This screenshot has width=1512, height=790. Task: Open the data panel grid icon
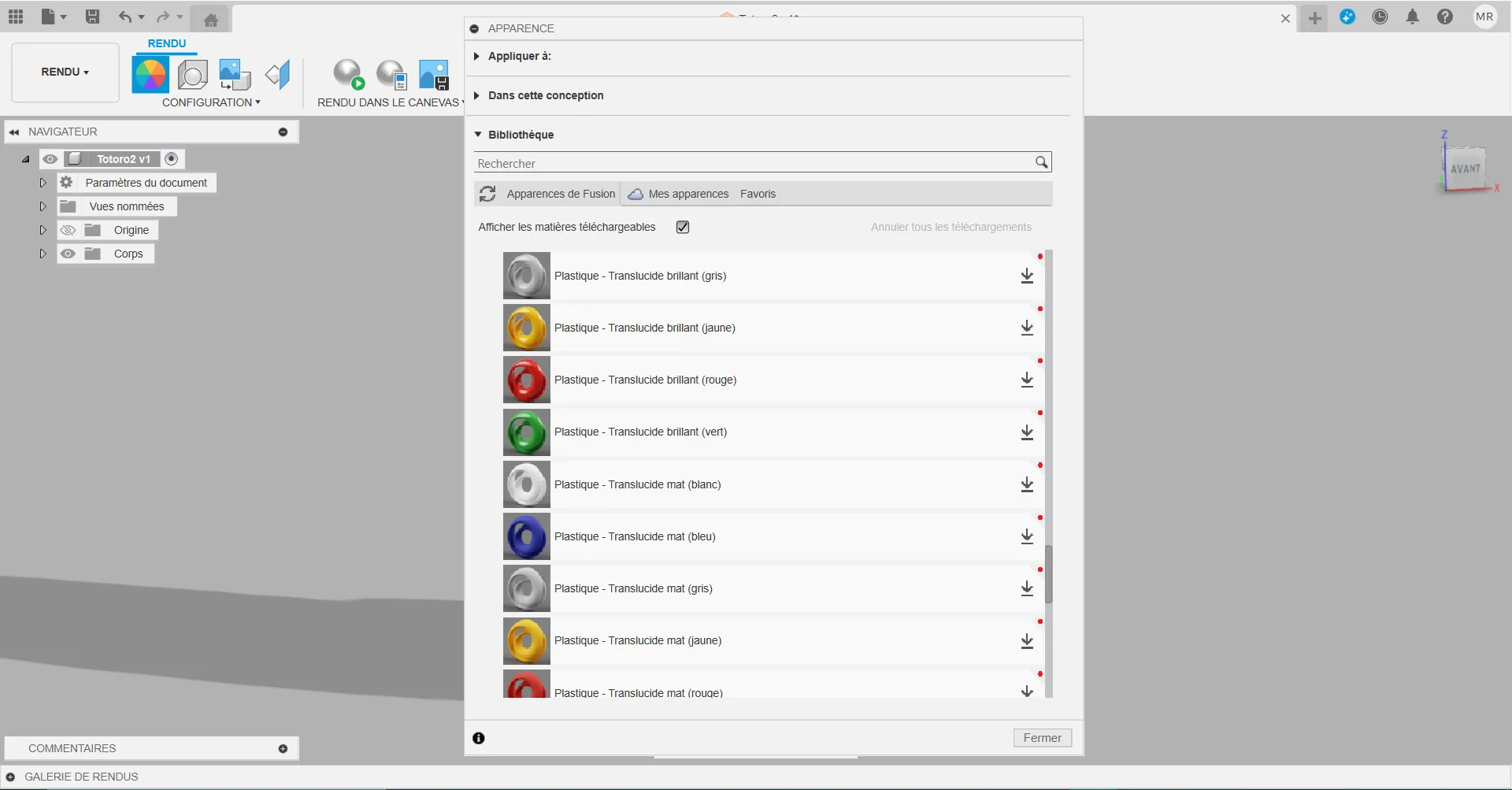click(x=16, y=17)
